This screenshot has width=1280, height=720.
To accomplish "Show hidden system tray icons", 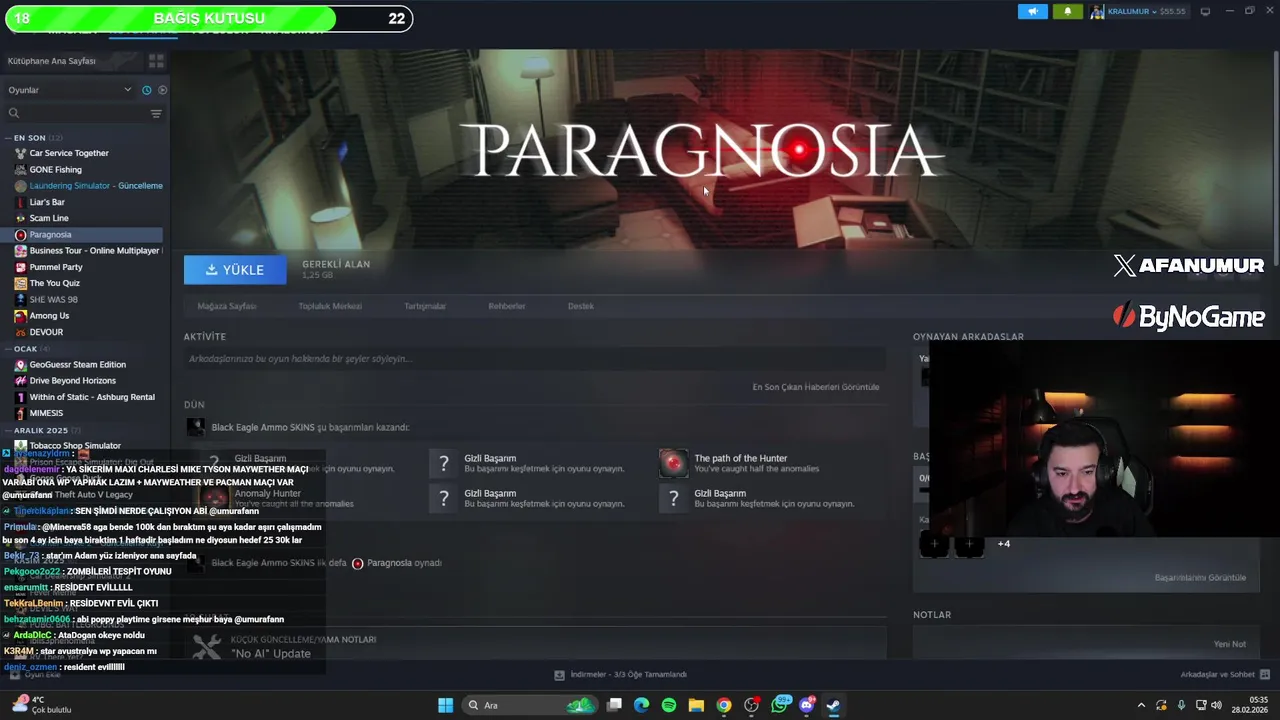I will point(1141,705).
